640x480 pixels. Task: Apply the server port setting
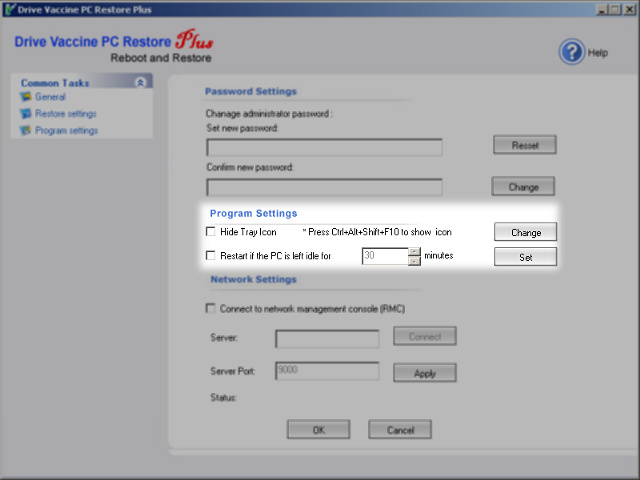click(x=424, y=373)
